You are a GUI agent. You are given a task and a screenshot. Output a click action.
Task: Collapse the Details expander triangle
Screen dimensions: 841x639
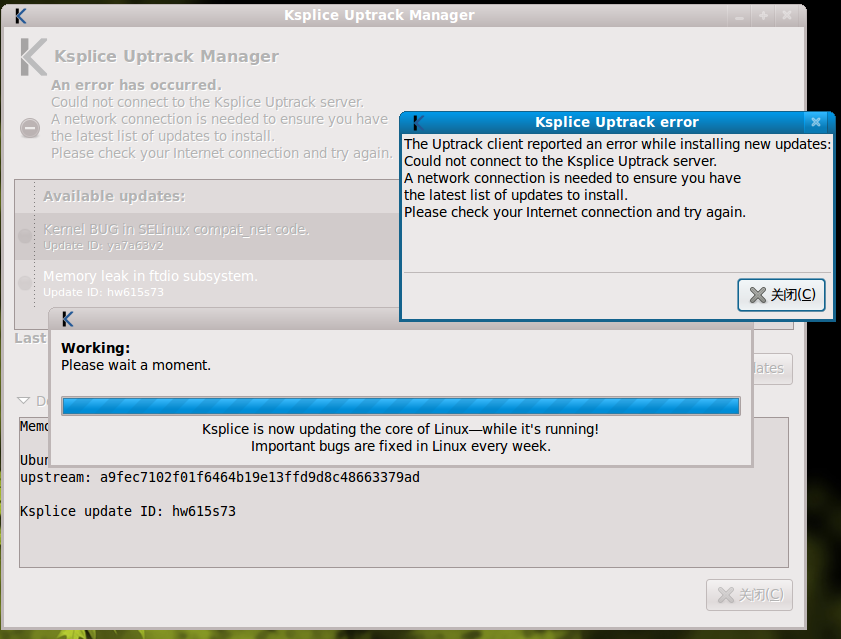click(x=23, y=400)
